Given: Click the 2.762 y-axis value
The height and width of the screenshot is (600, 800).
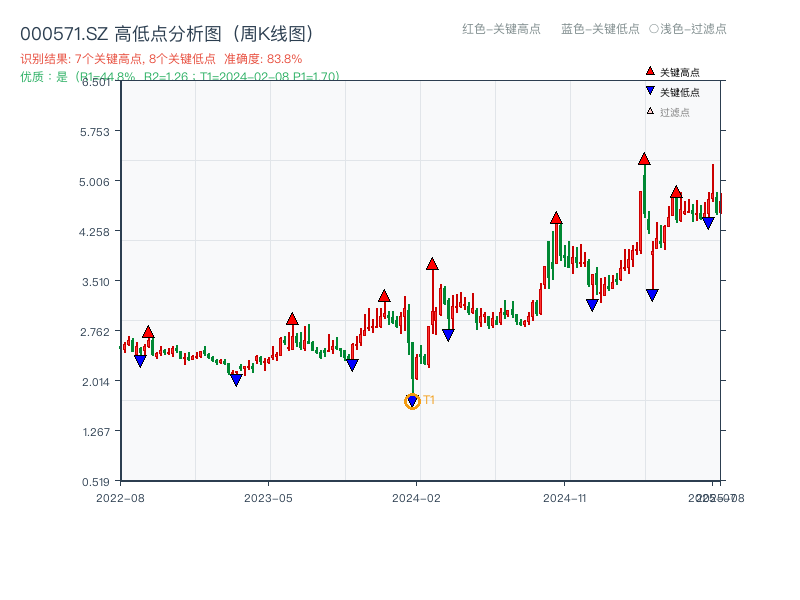Looking at the screenshot, I should tap(95, 332).
